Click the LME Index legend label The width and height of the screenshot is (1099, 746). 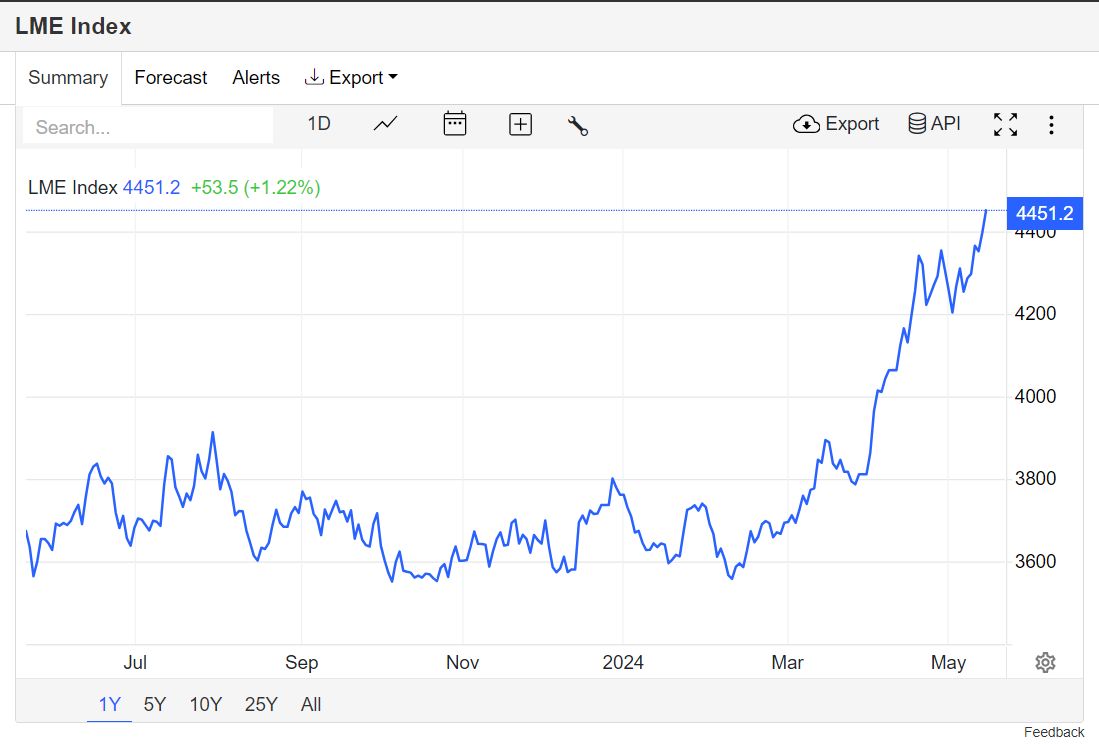tap(73, 187)
